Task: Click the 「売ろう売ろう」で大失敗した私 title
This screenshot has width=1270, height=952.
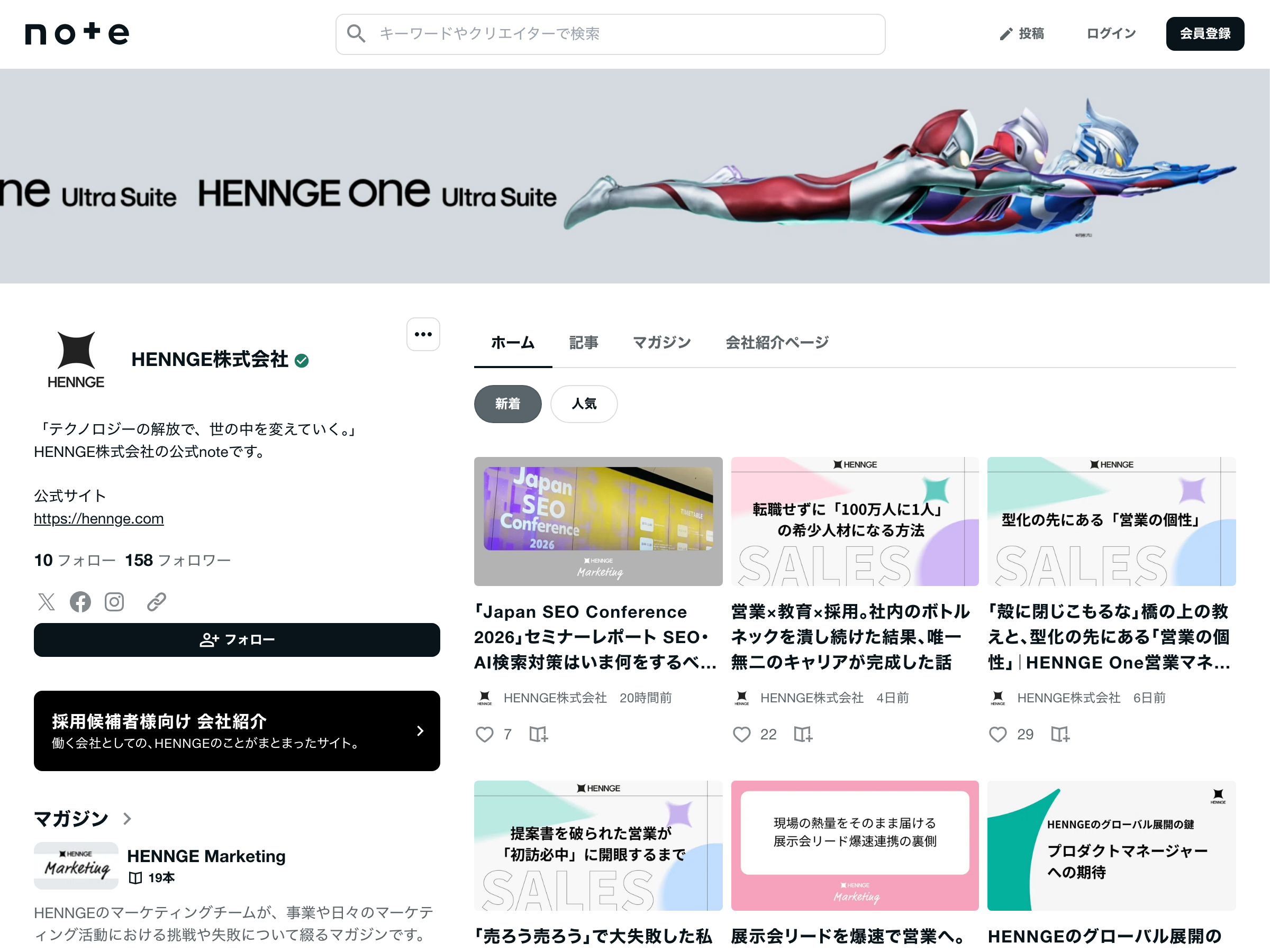Action: (593, 936)
